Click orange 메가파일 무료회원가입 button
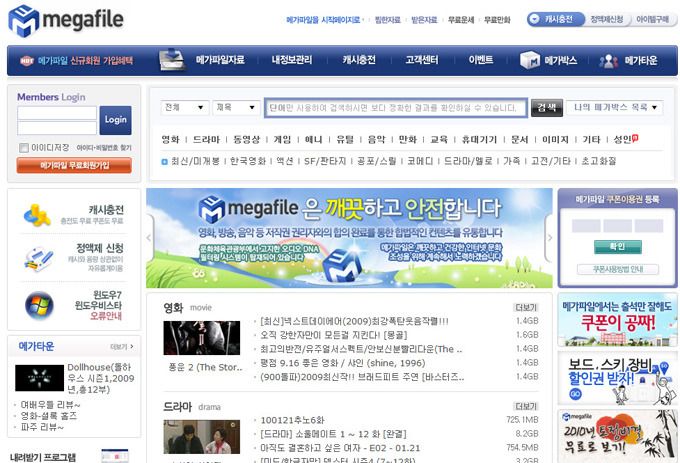This screenshot has width=680, height=463. click(74, 166)
